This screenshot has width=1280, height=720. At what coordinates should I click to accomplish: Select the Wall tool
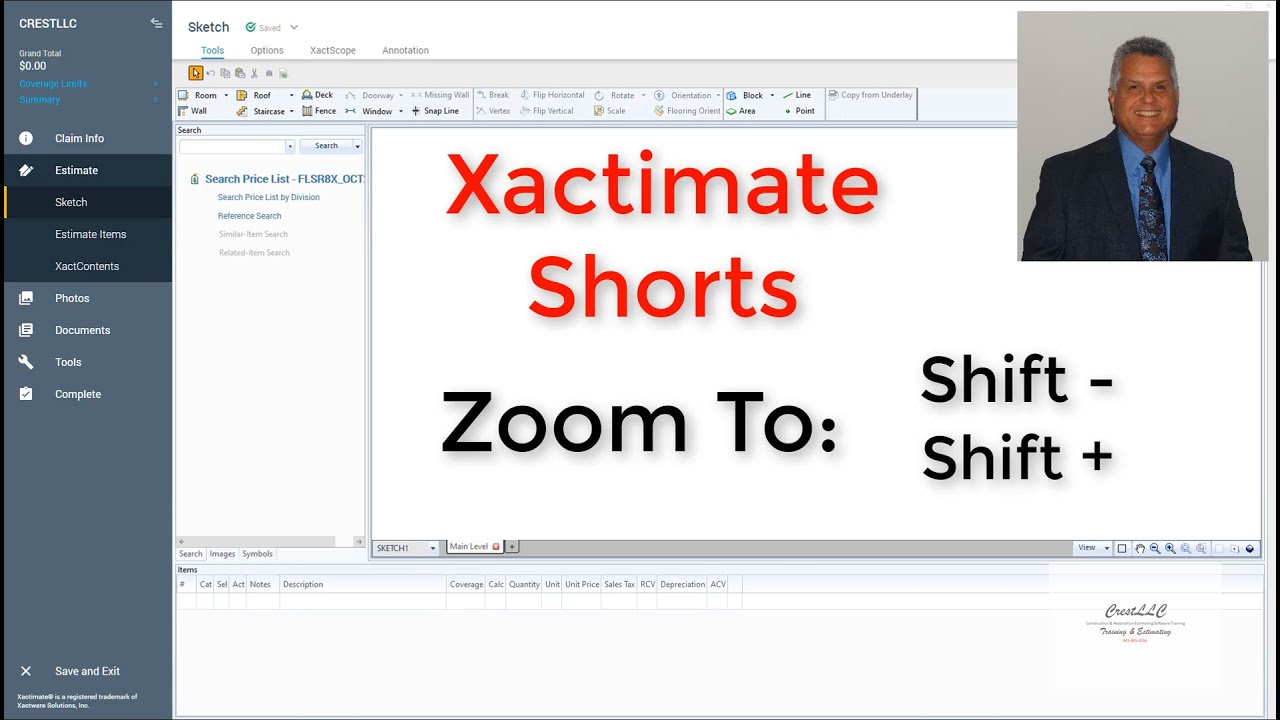pos(192,111)
